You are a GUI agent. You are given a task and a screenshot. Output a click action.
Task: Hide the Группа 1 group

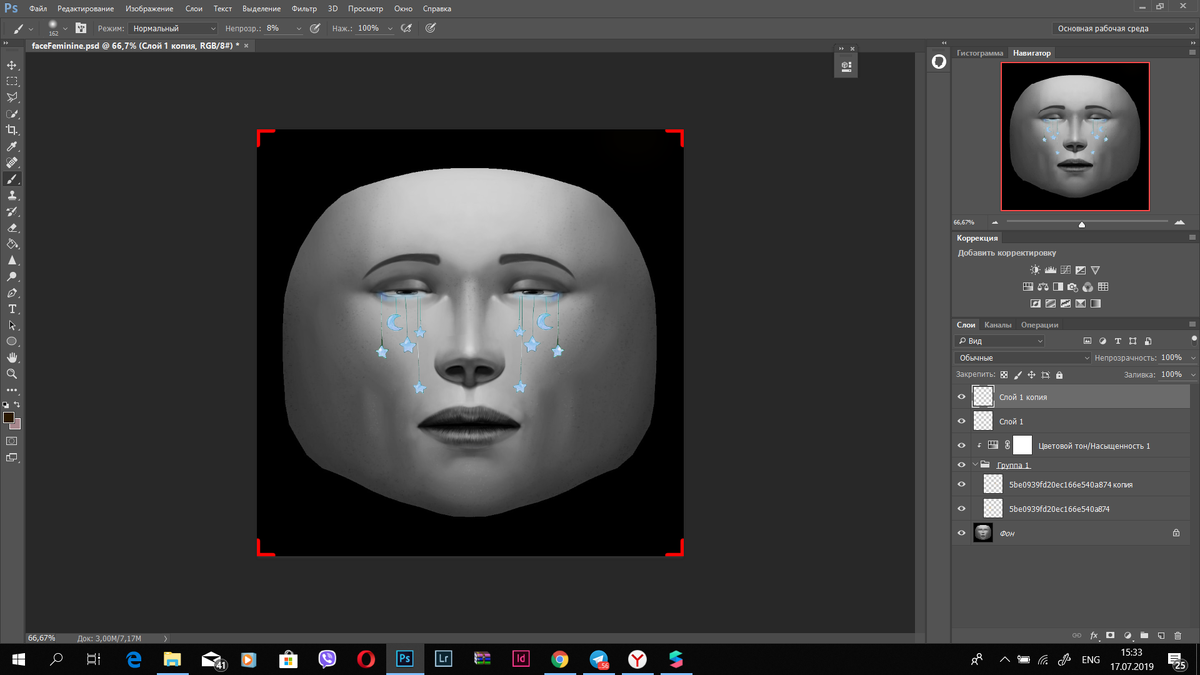[x=962, y=465]
